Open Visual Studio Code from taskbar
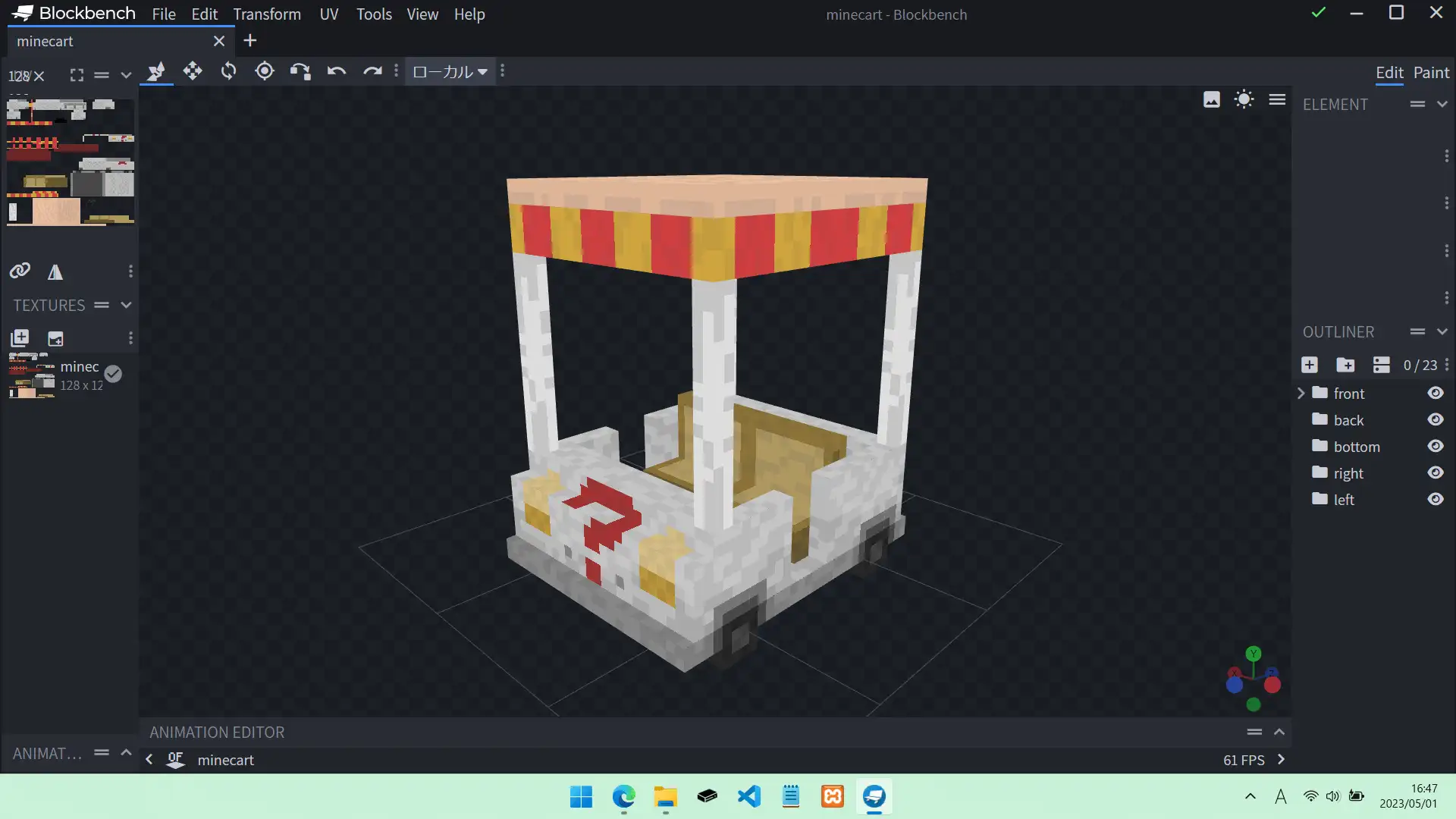The image size is (1456, 819). (748, 796)
